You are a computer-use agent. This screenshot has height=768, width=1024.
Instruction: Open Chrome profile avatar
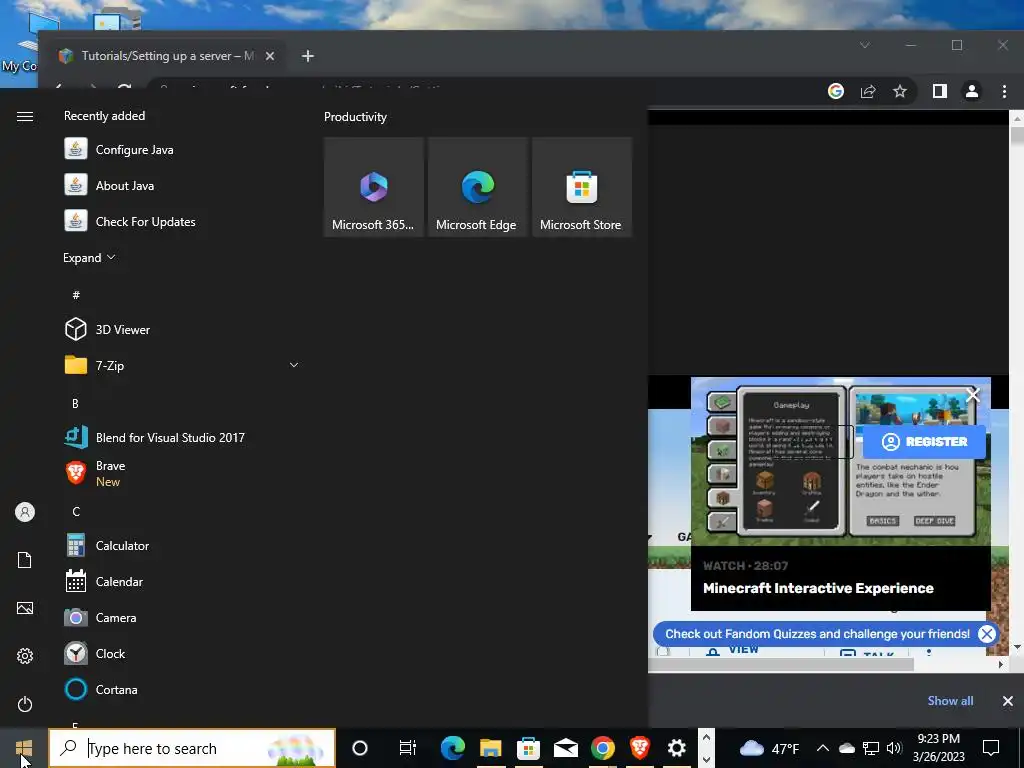[x=972, y=91]
